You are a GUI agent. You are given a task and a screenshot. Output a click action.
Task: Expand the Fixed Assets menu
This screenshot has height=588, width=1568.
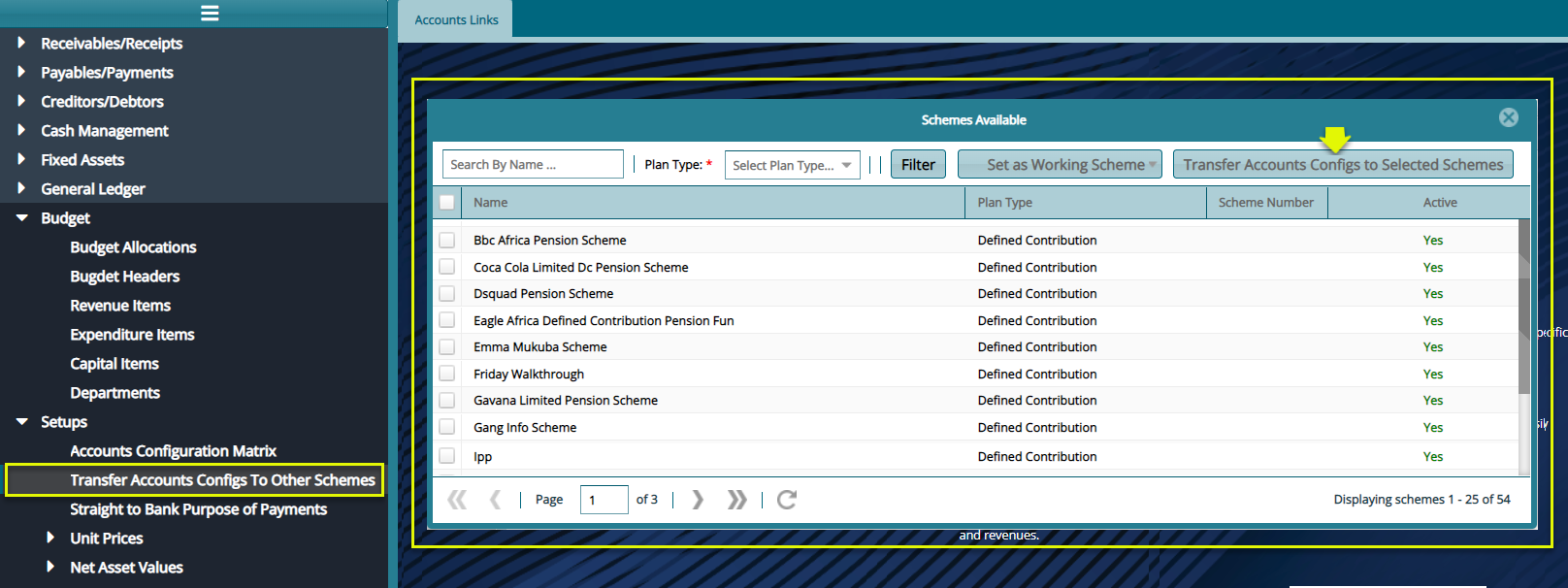point(21,159)
